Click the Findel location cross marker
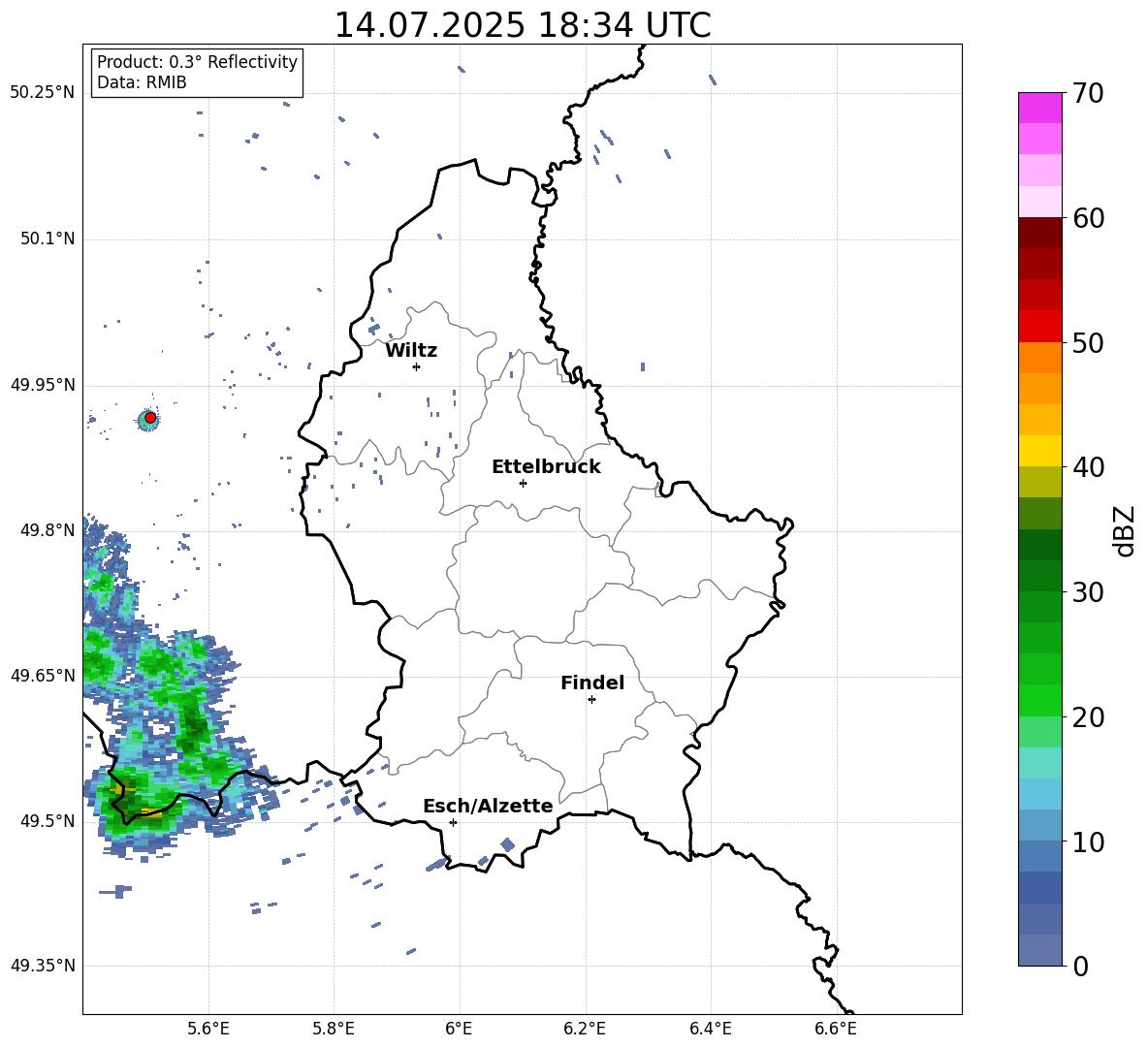The image size is (1148, 1048). [x=591, y=700]
